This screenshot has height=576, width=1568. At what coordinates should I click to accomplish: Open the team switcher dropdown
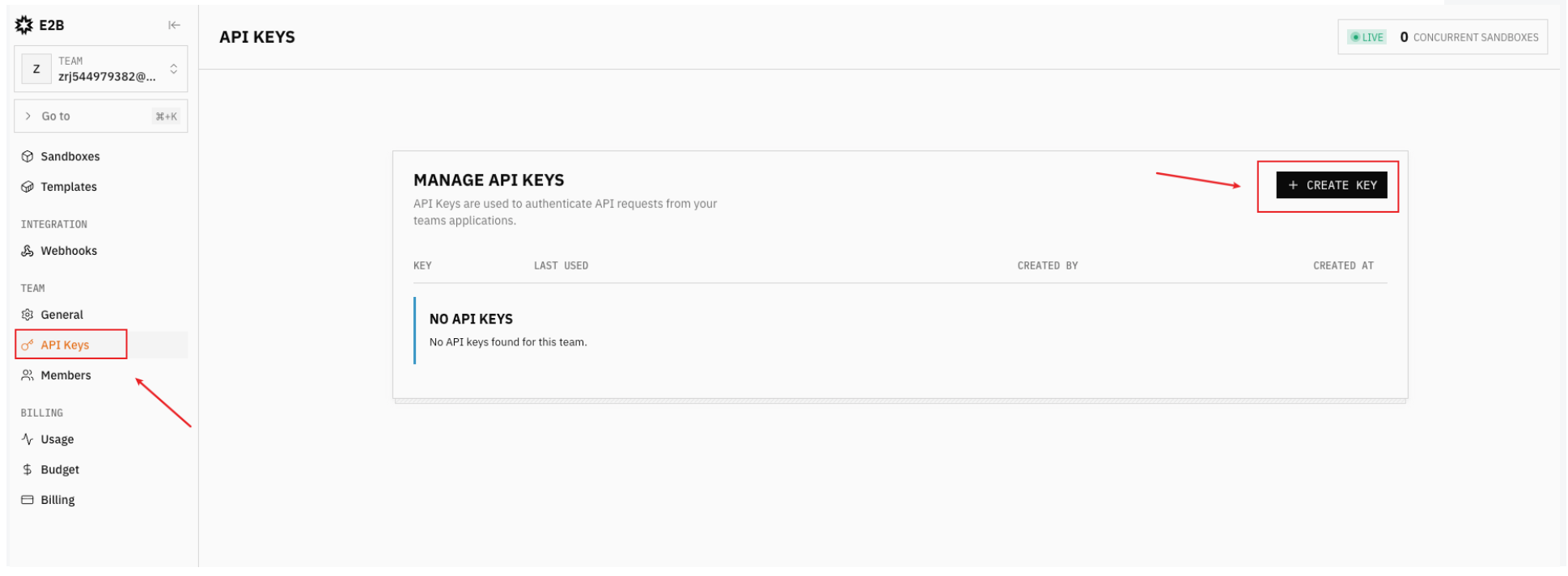pos(173,69)
